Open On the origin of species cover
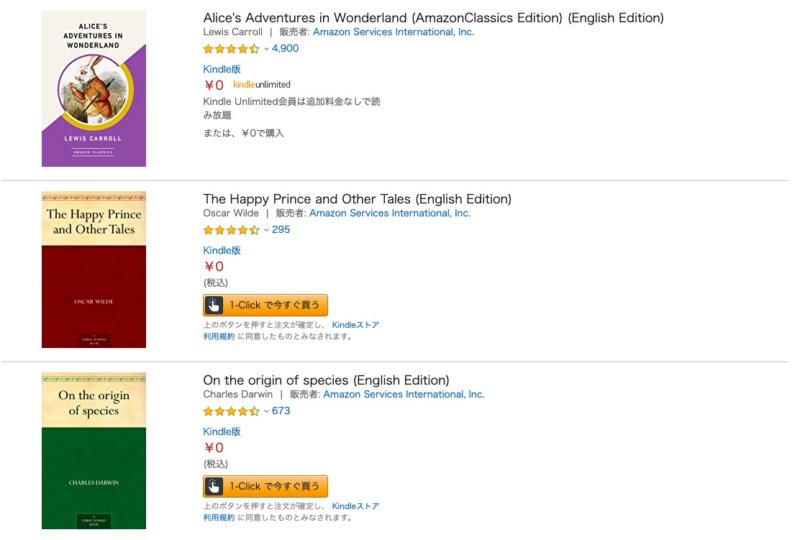This screenshot has height=540, width=800. click(x=93, y=450)
